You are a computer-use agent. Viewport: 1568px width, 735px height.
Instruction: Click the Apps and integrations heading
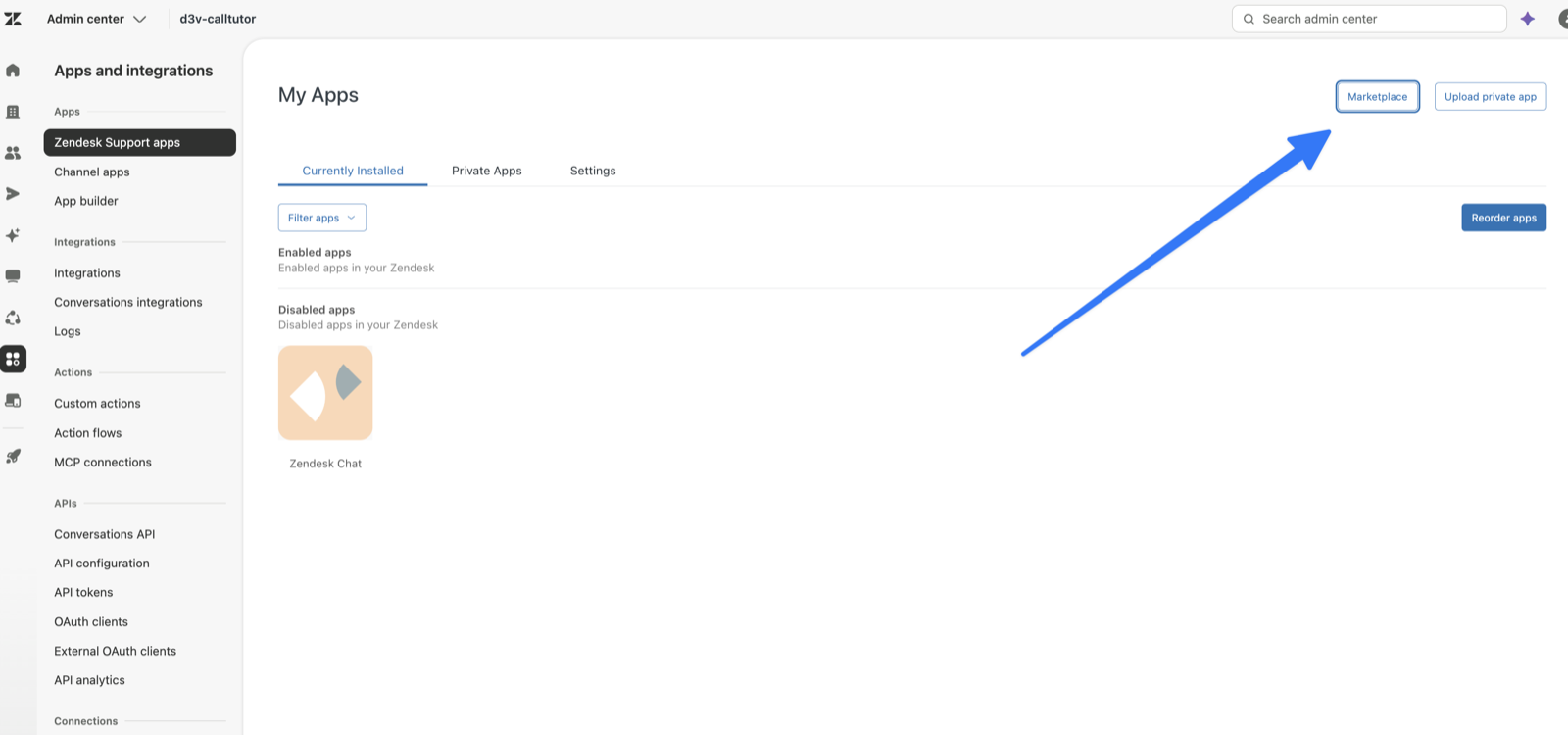[x=133, y=71]
